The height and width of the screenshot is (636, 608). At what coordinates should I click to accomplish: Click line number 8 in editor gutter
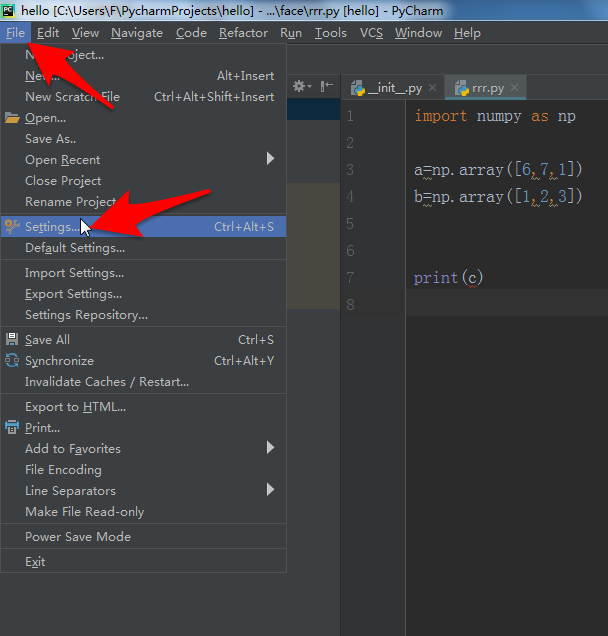350,305
